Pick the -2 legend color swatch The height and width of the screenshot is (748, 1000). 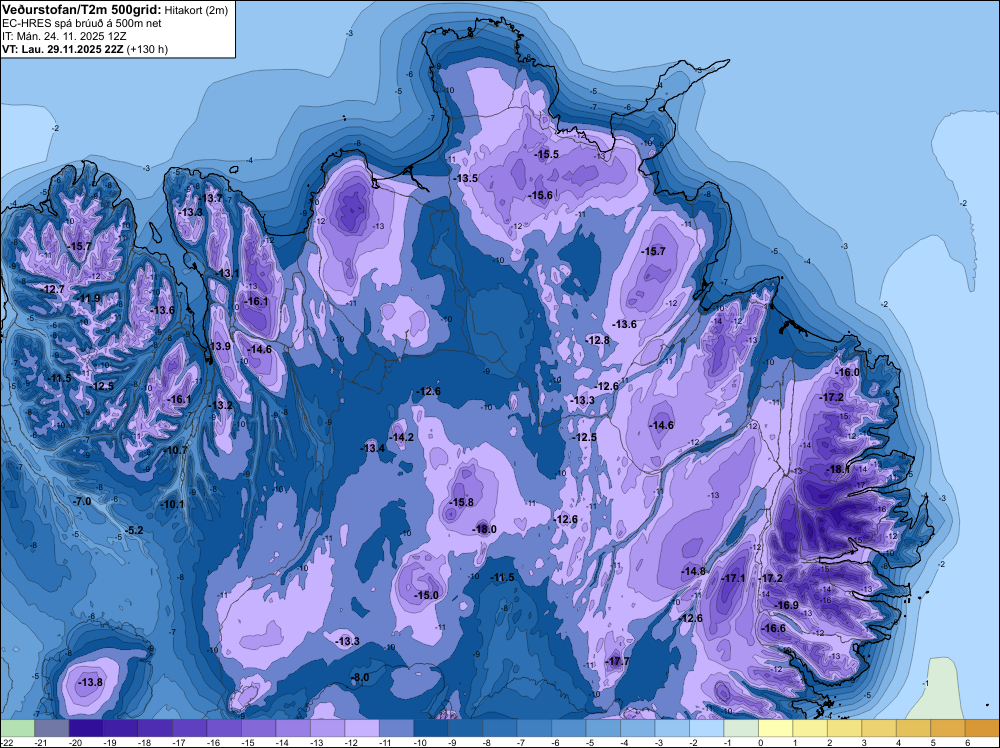707,728
